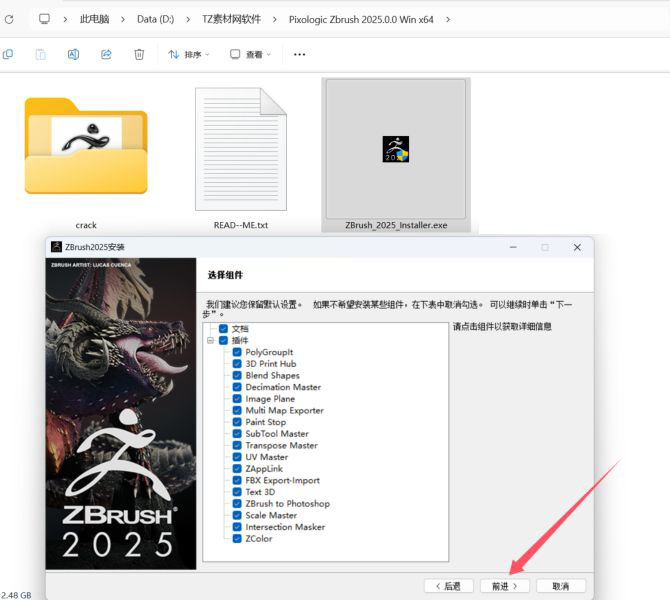This screenshot has height=600, width=670.
Task: Uncheck the Paint Stop plugin
Action: [x=237, y=422]
